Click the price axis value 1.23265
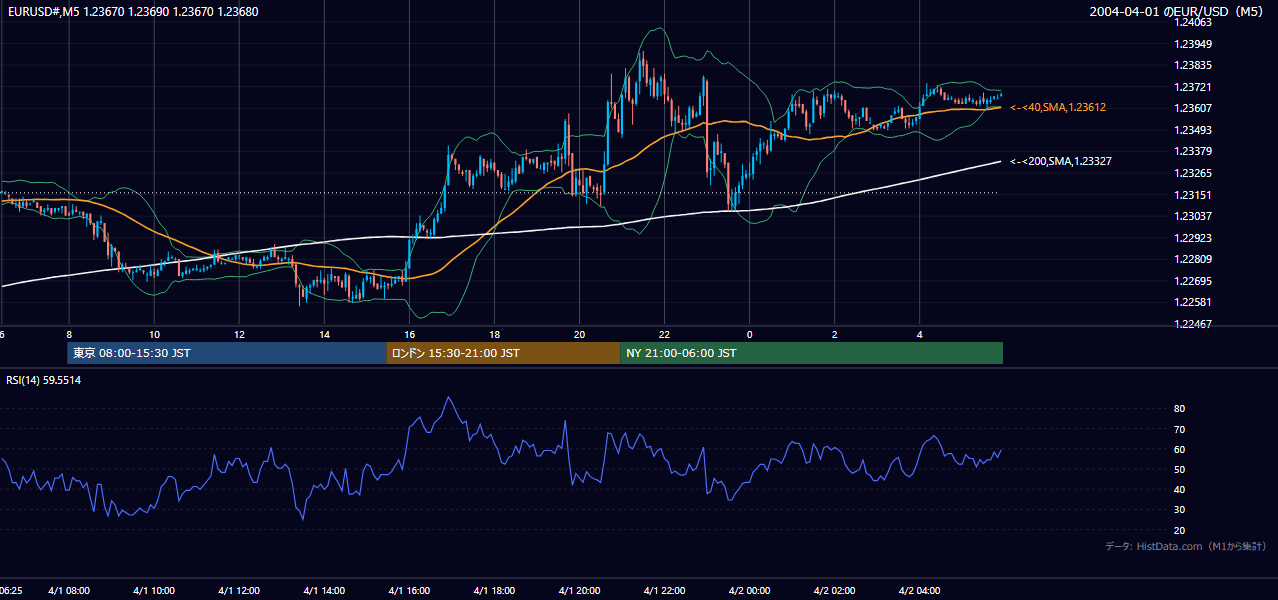Screen dimensions: 1278x600 (x=1191, y=173)
